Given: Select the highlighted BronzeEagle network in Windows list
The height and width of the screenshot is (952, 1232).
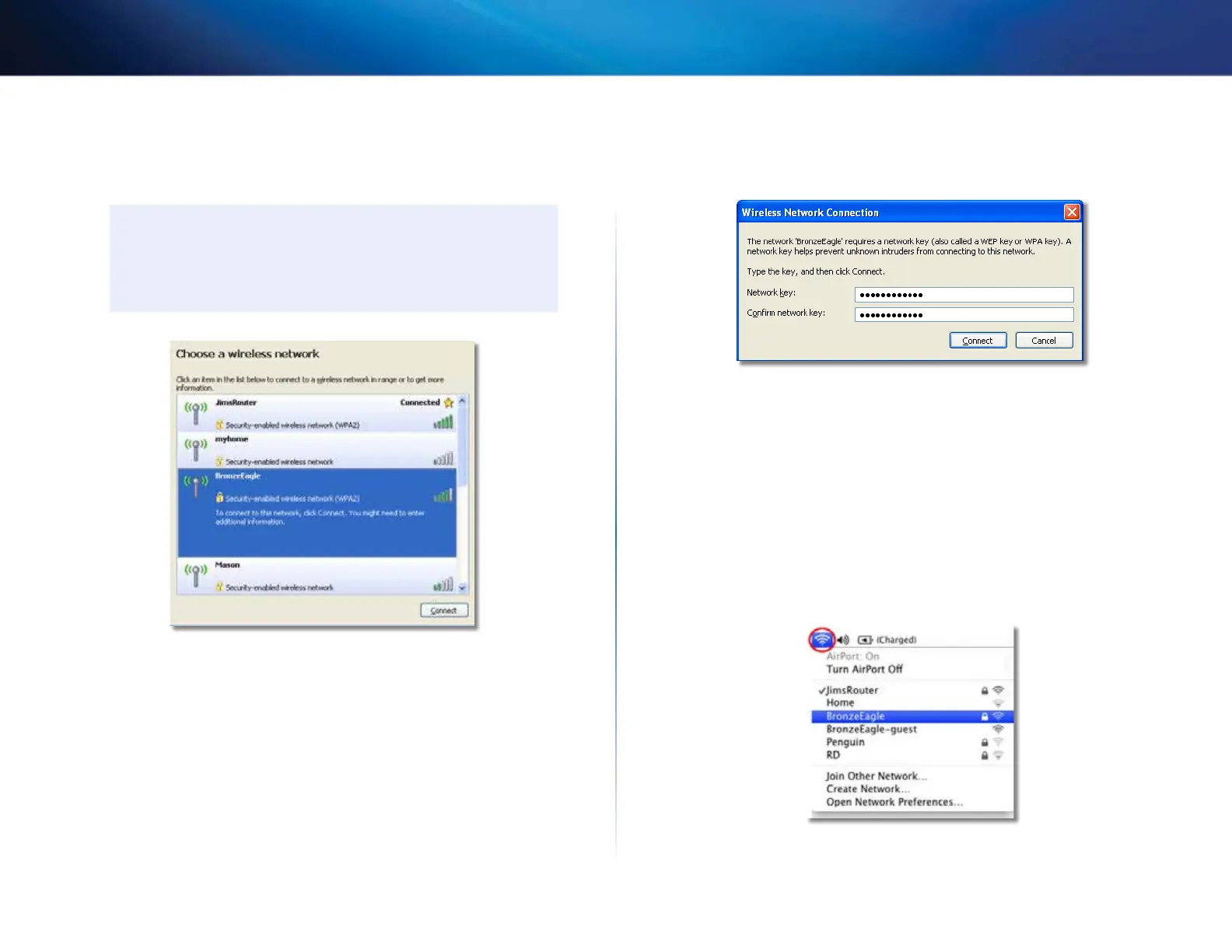Looking at the screenshot, I should (x=317, y=512).
